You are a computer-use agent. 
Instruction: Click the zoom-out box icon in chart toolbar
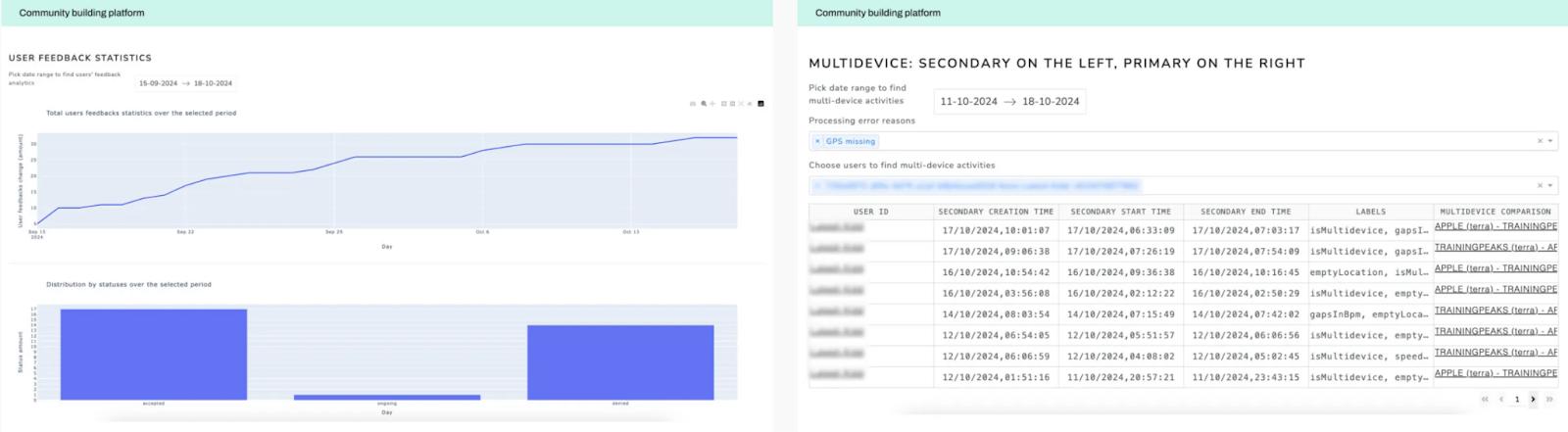tap(732, 104)
